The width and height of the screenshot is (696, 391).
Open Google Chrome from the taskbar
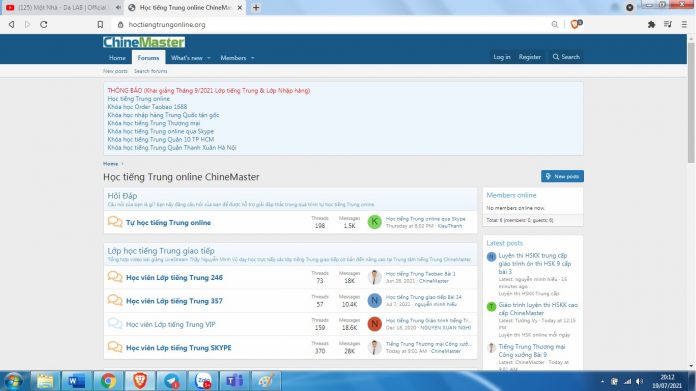pyautogui.click(x=108, y=381)
